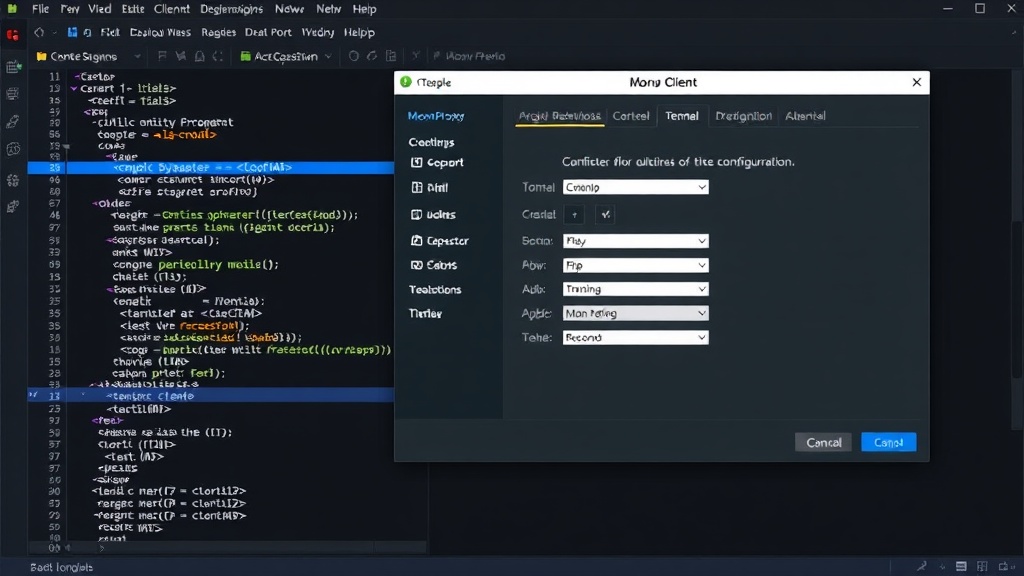This screenshot has height=576, width=1024.
Task: Click the Badt longlats text in the status bar
Action: (61, 567)
